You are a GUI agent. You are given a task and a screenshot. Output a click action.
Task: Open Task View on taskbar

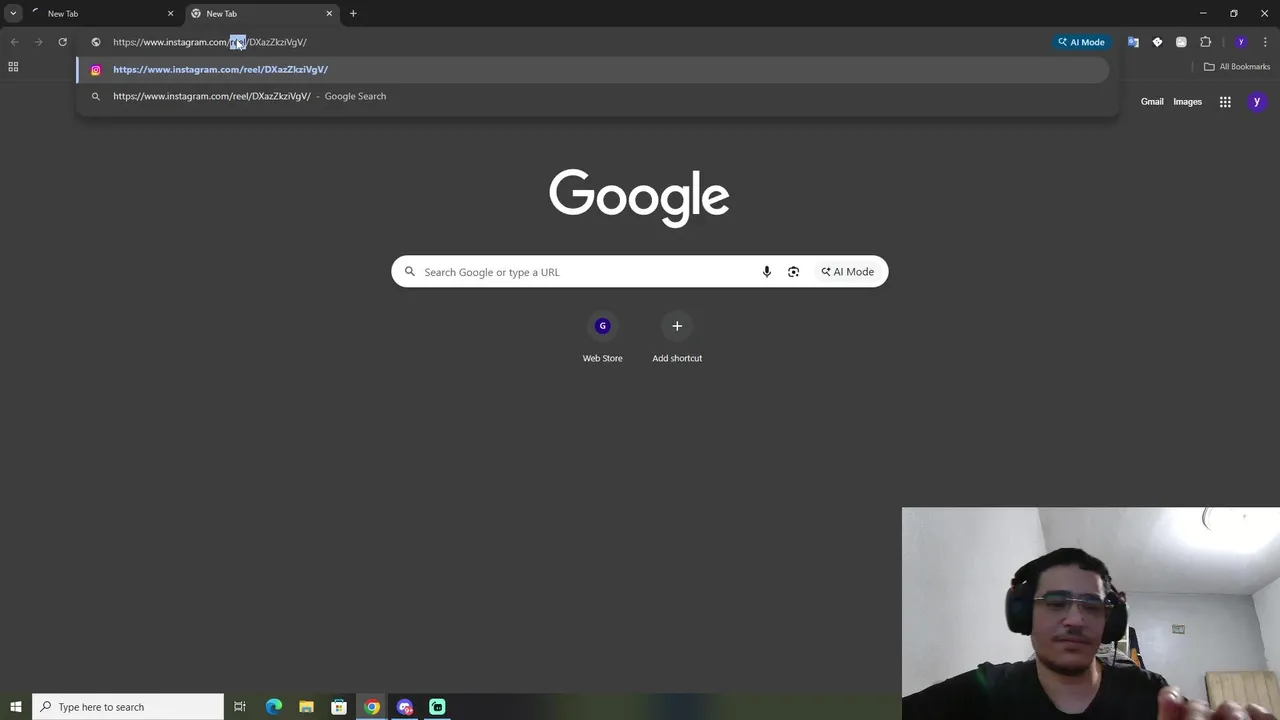pyautogui.click(x=240, y=707)
